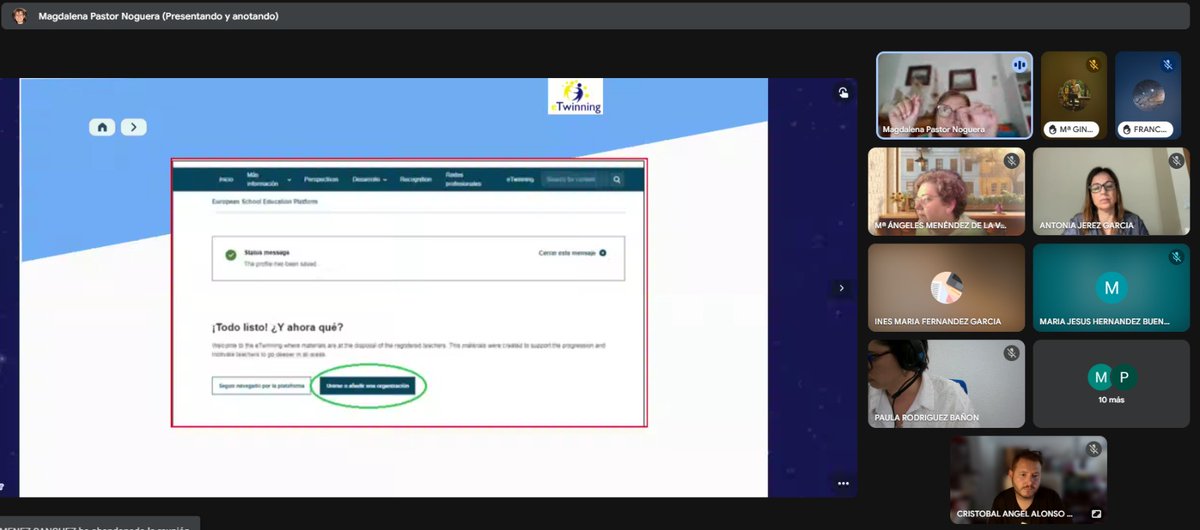Open the 'Más información' dropdown in navbar

coord(268,179)
